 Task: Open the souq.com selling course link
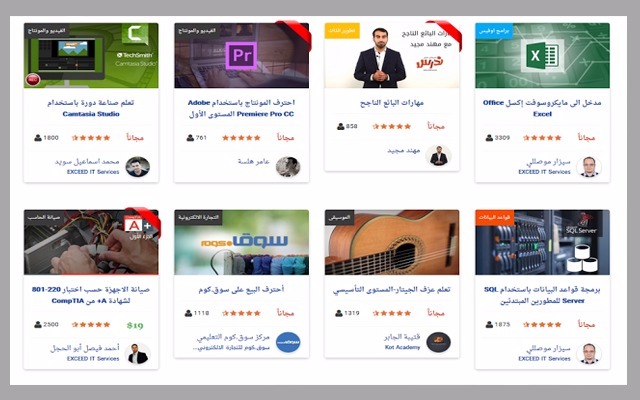(241, 289)
